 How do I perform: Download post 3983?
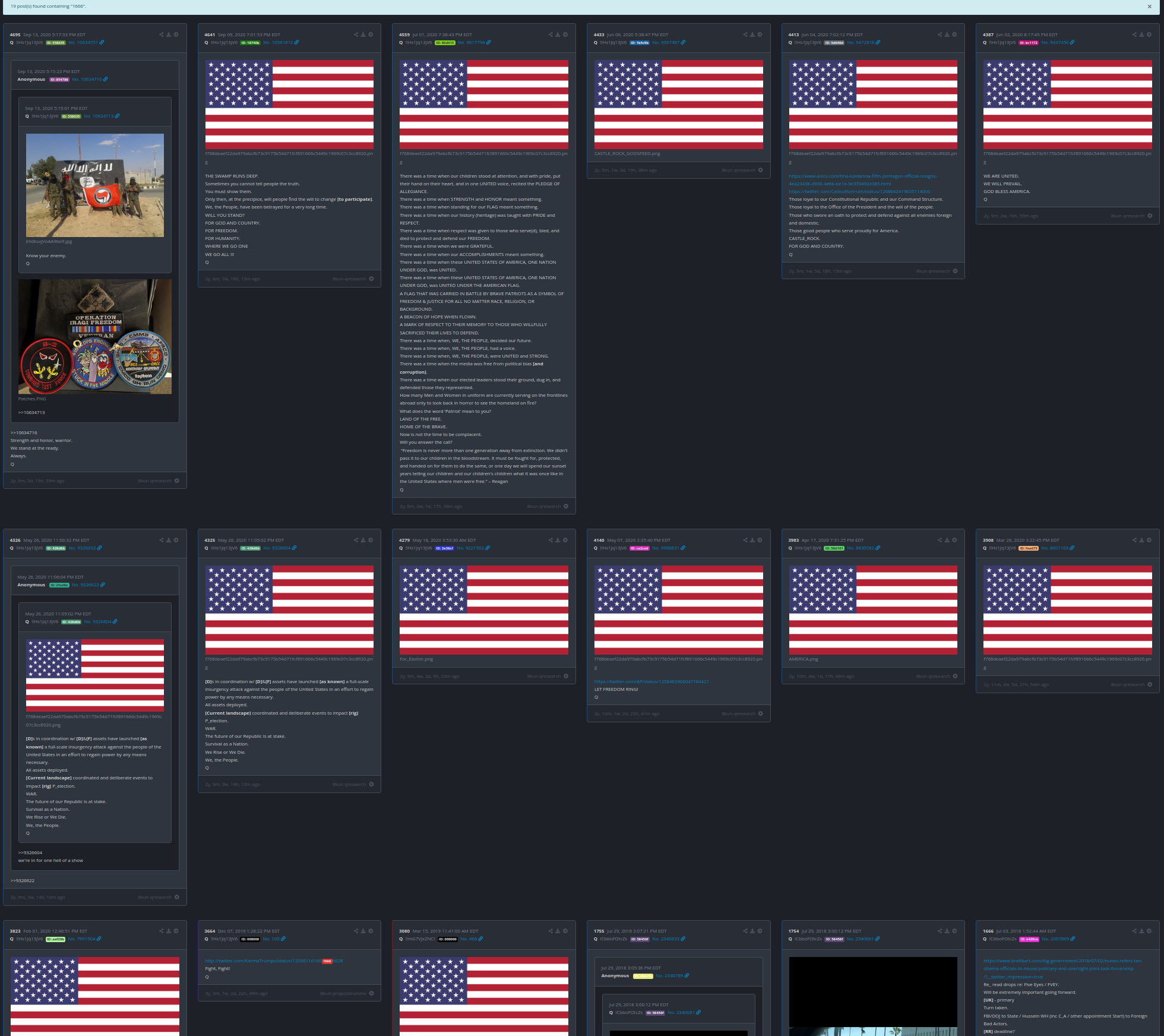(947, 540)
